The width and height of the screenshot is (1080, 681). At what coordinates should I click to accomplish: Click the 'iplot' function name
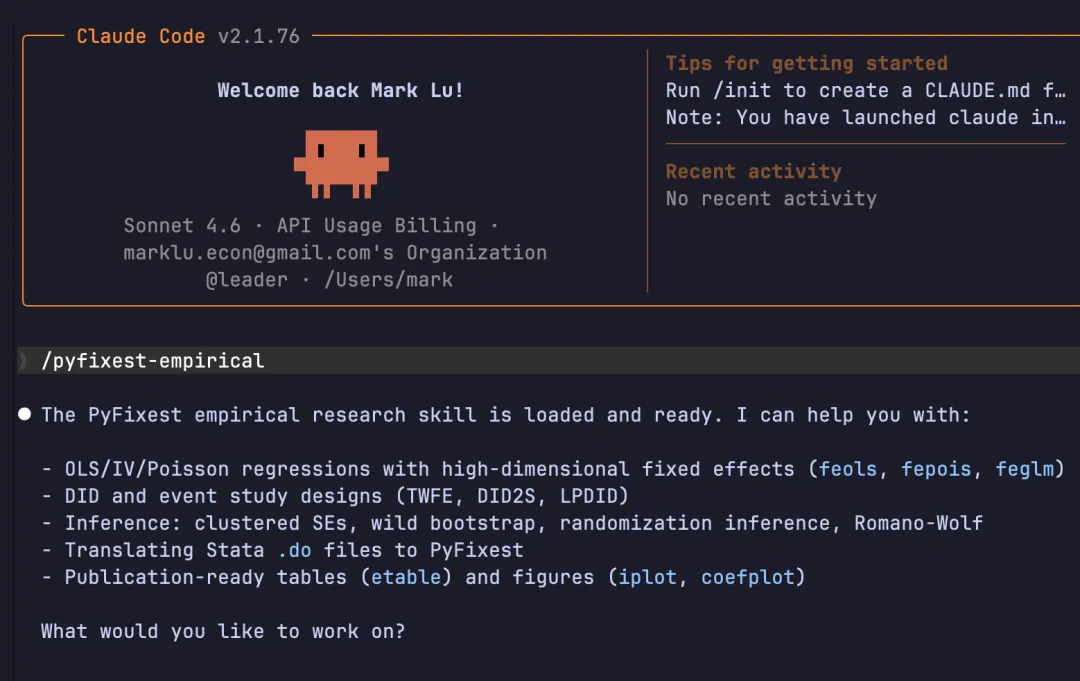click(x=647, y=577)
